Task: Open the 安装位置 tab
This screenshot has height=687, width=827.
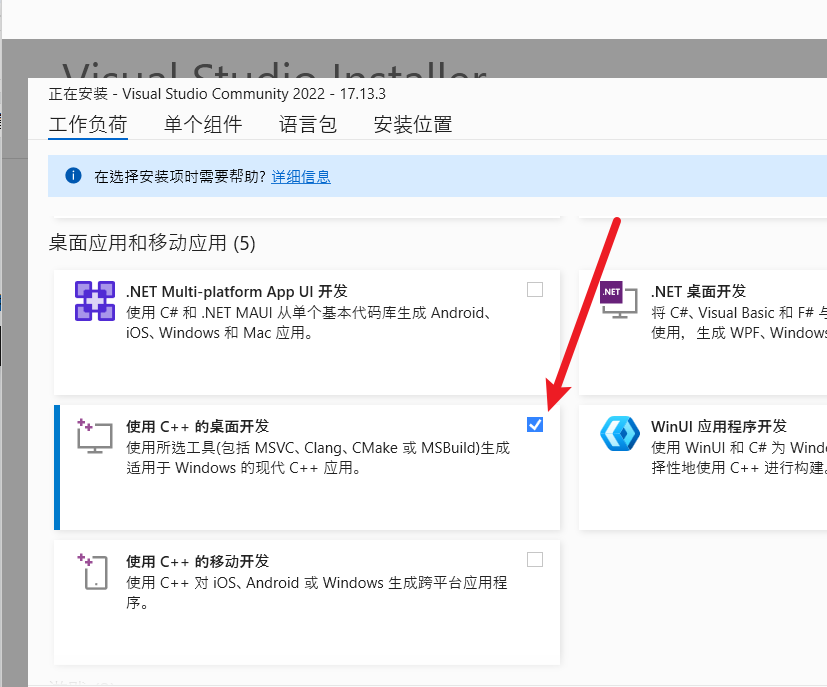Action: click(x=413, y=125)
